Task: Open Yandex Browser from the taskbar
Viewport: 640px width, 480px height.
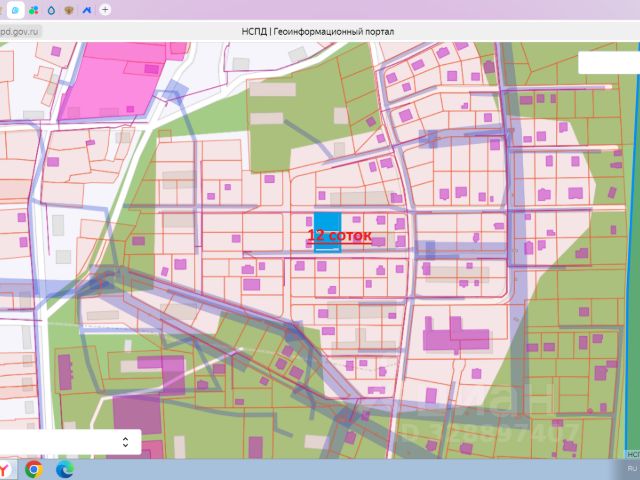Action: pos(5,468)
